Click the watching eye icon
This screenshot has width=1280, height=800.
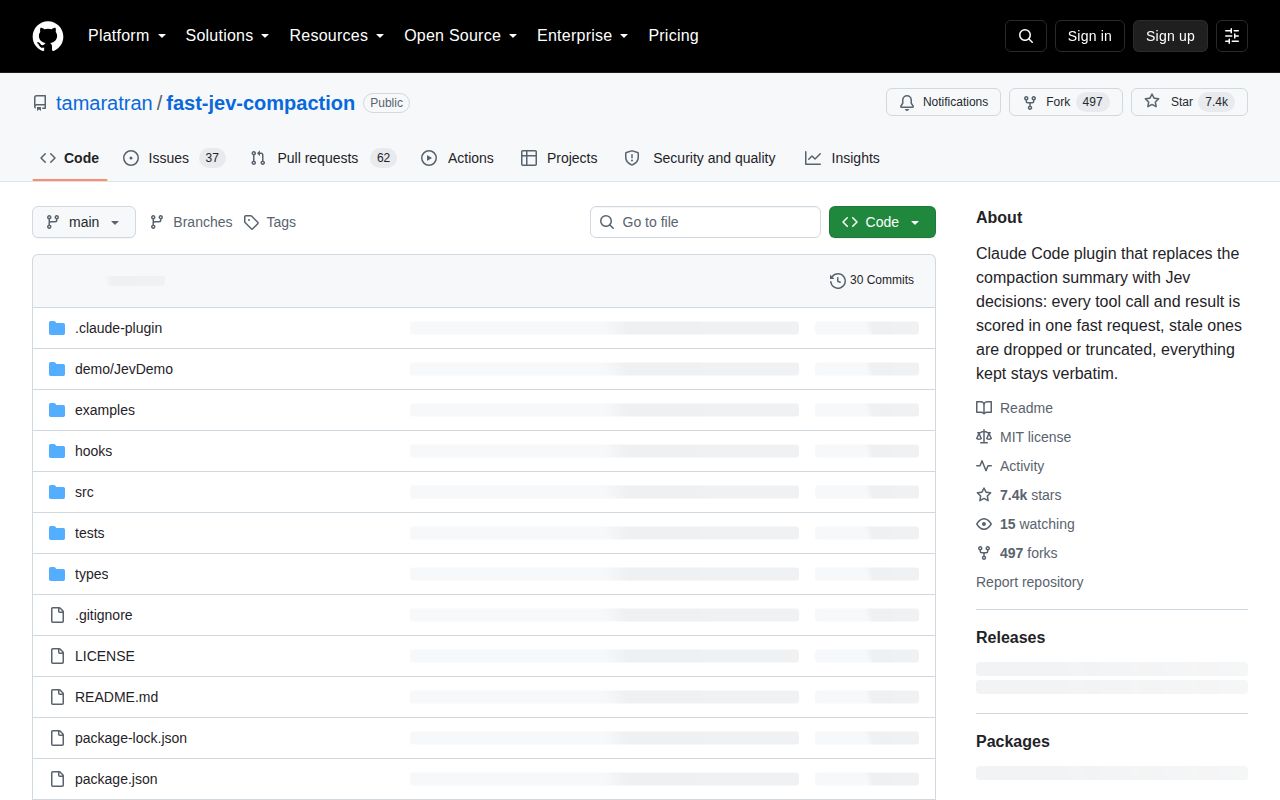tap(984, 524)
